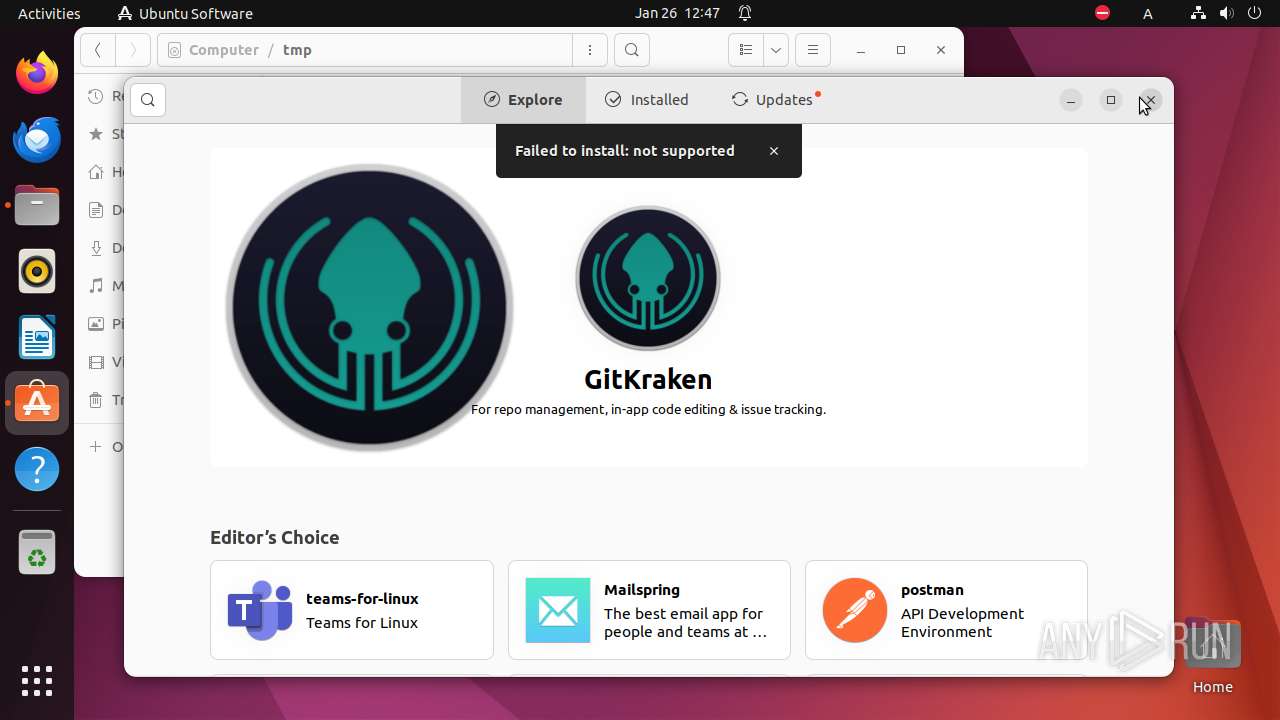The image size is (1280, 720).
Task: Open the Files hamburger menu
Action: coord(813,50)
